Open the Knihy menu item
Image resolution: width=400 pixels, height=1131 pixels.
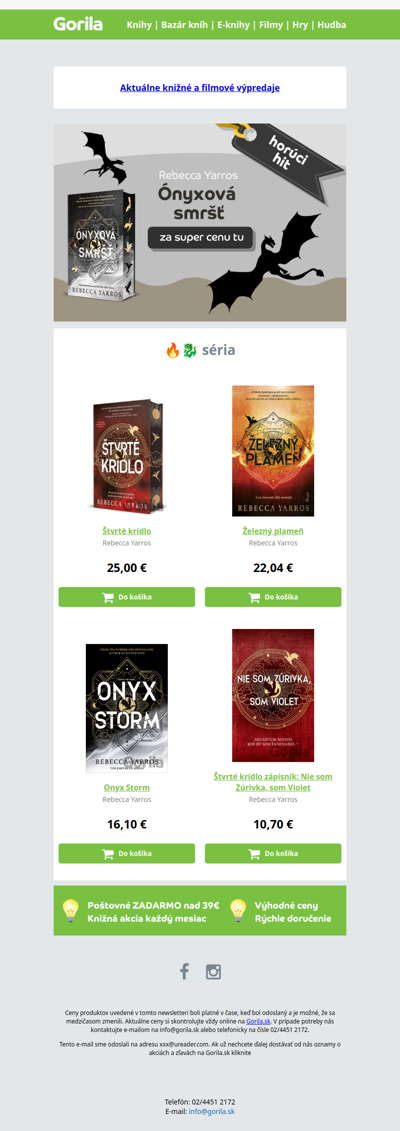(x=139, y=25)
